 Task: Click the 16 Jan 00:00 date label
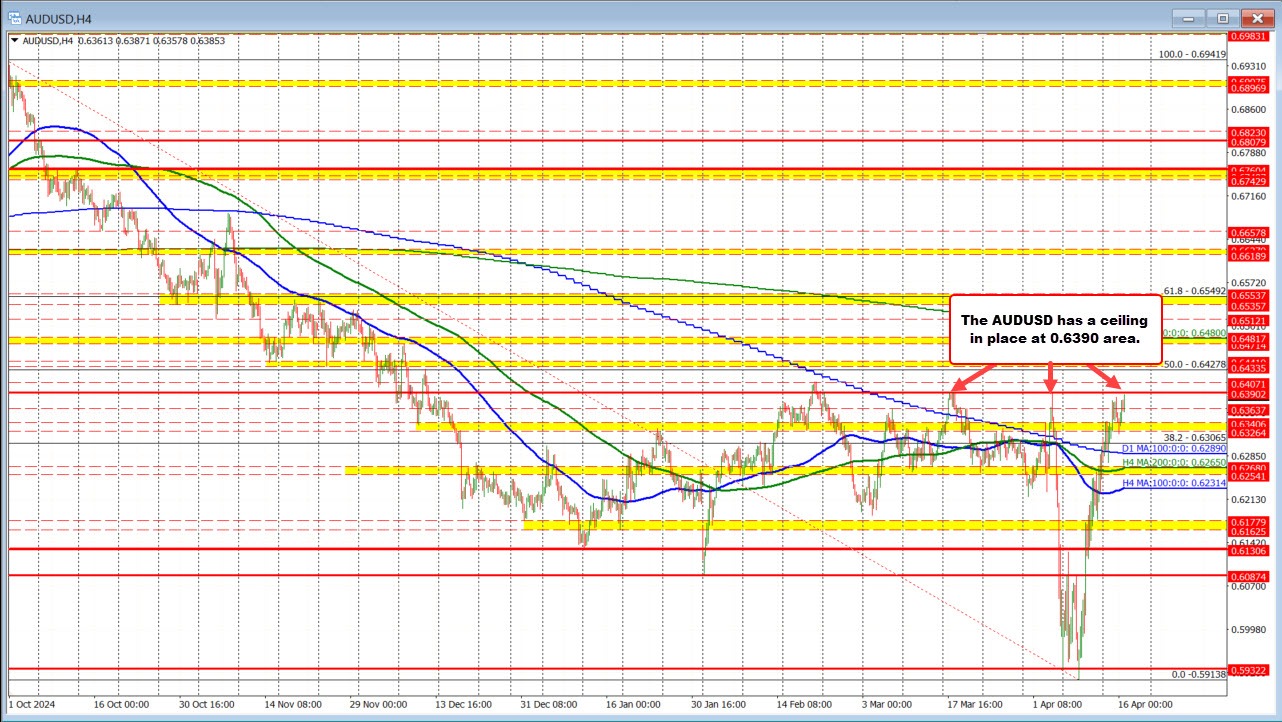(x=635, y=704)
